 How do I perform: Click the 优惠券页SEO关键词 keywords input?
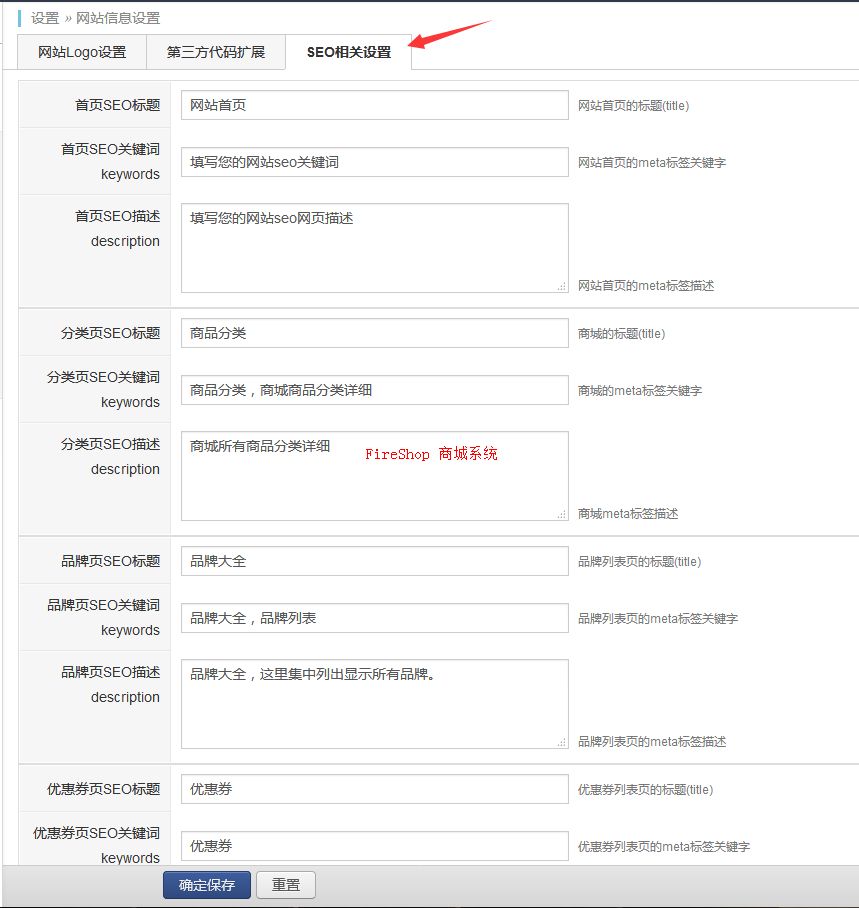click(x=375, y=846)
